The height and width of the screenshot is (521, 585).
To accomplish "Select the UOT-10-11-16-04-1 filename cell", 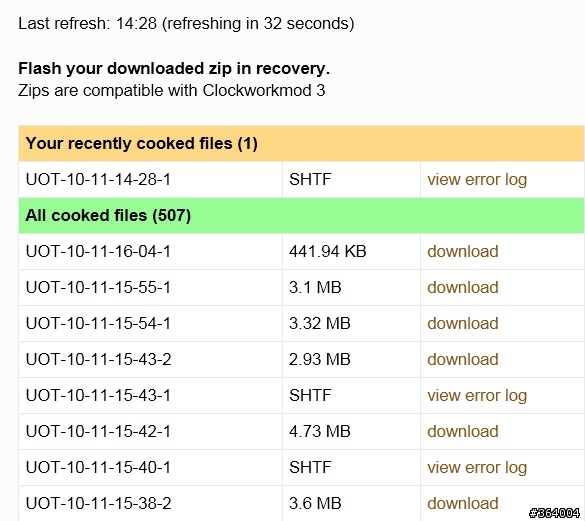I will [150, 252].
